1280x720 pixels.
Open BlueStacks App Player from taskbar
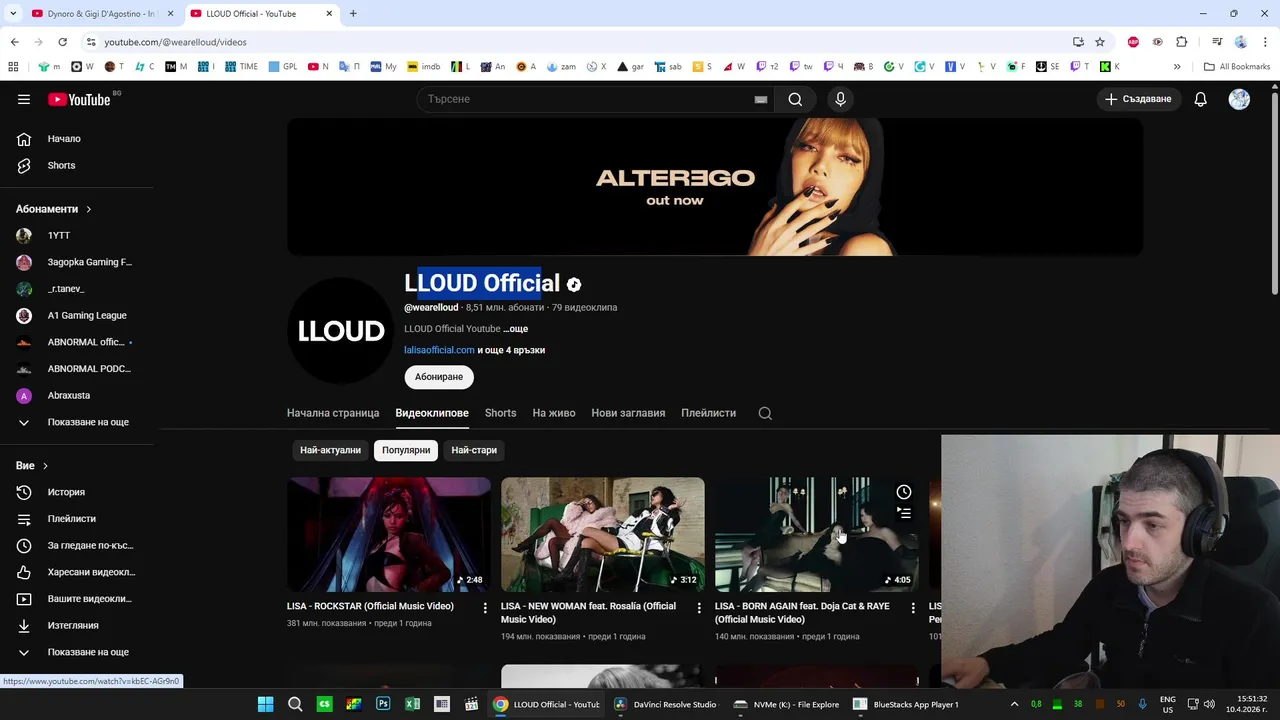coord(907,704)
